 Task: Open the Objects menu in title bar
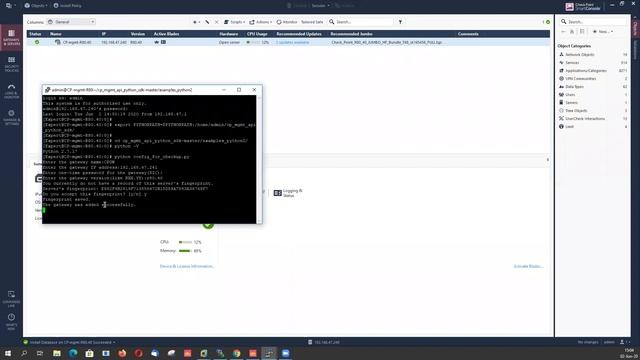click(x=36, y=6)
